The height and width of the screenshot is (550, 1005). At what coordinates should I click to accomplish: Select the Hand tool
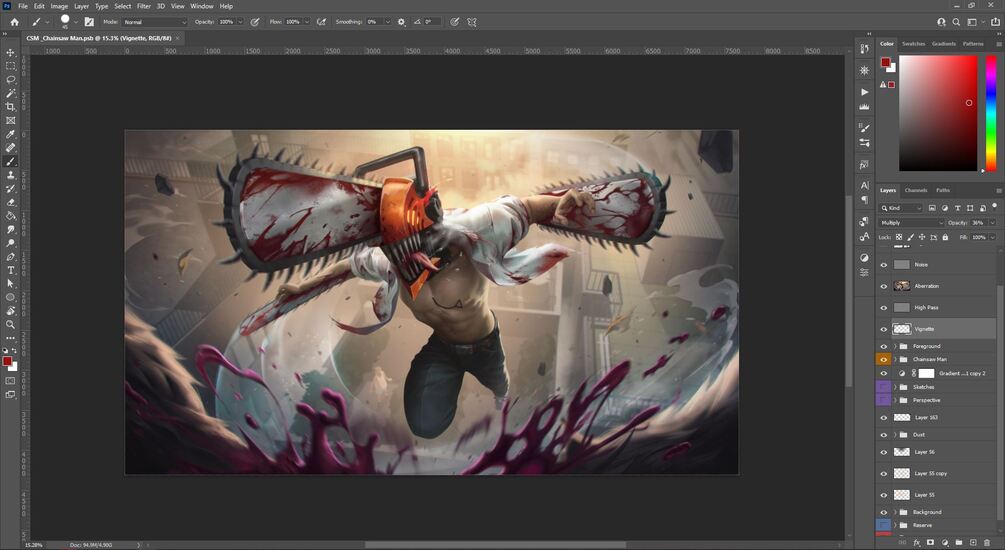[10, 311]
